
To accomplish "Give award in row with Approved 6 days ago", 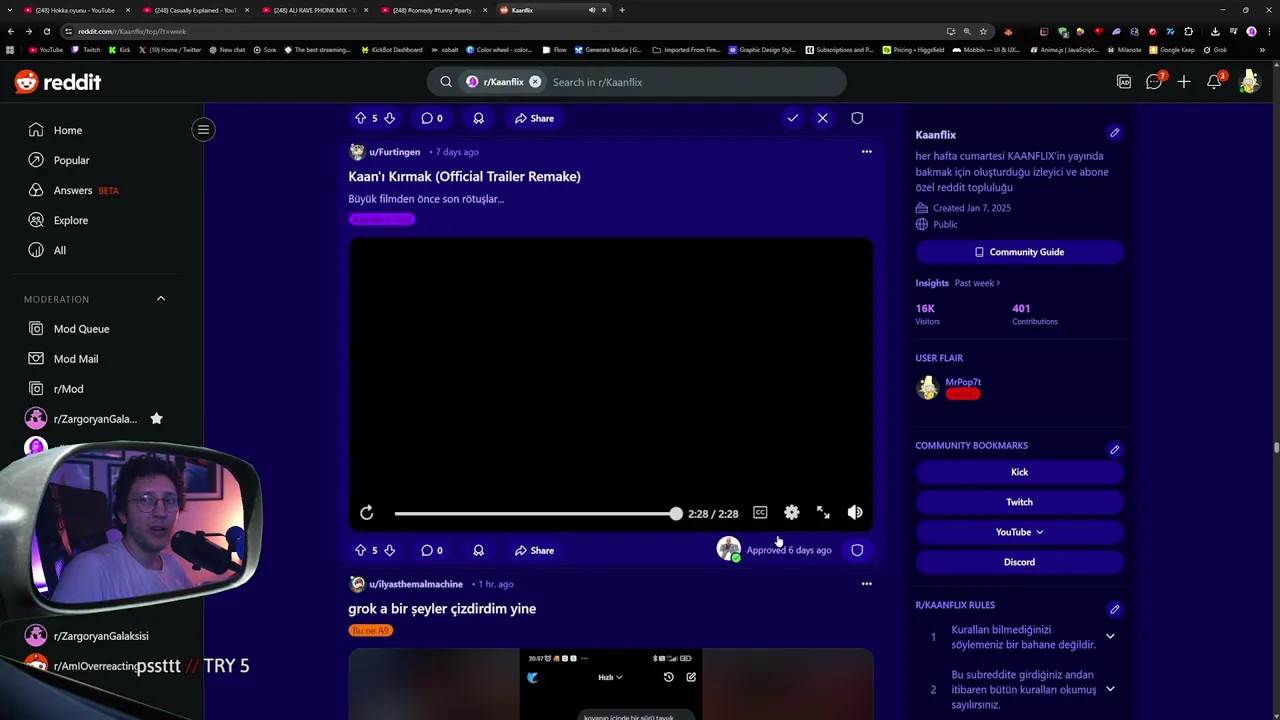I will coord(478,550).
